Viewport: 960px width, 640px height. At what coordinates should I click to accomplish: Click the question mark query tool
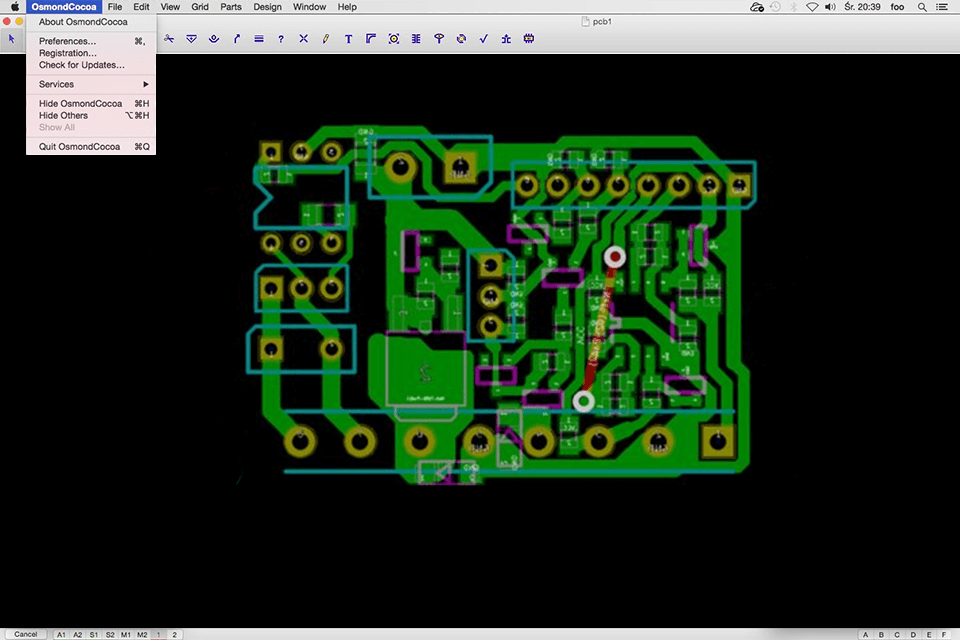coord(281,39)
